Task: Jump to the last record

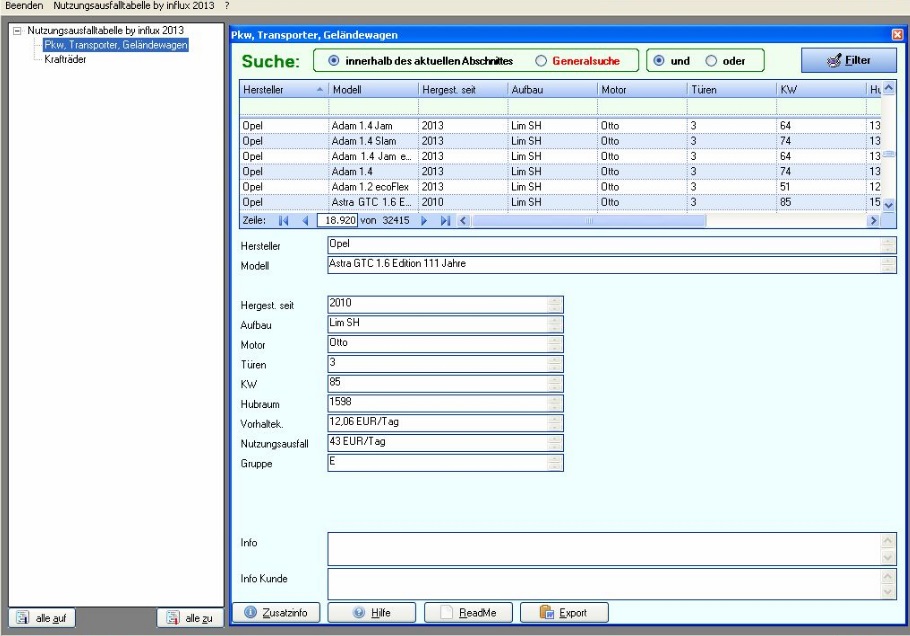Action: tap(445, 221)
